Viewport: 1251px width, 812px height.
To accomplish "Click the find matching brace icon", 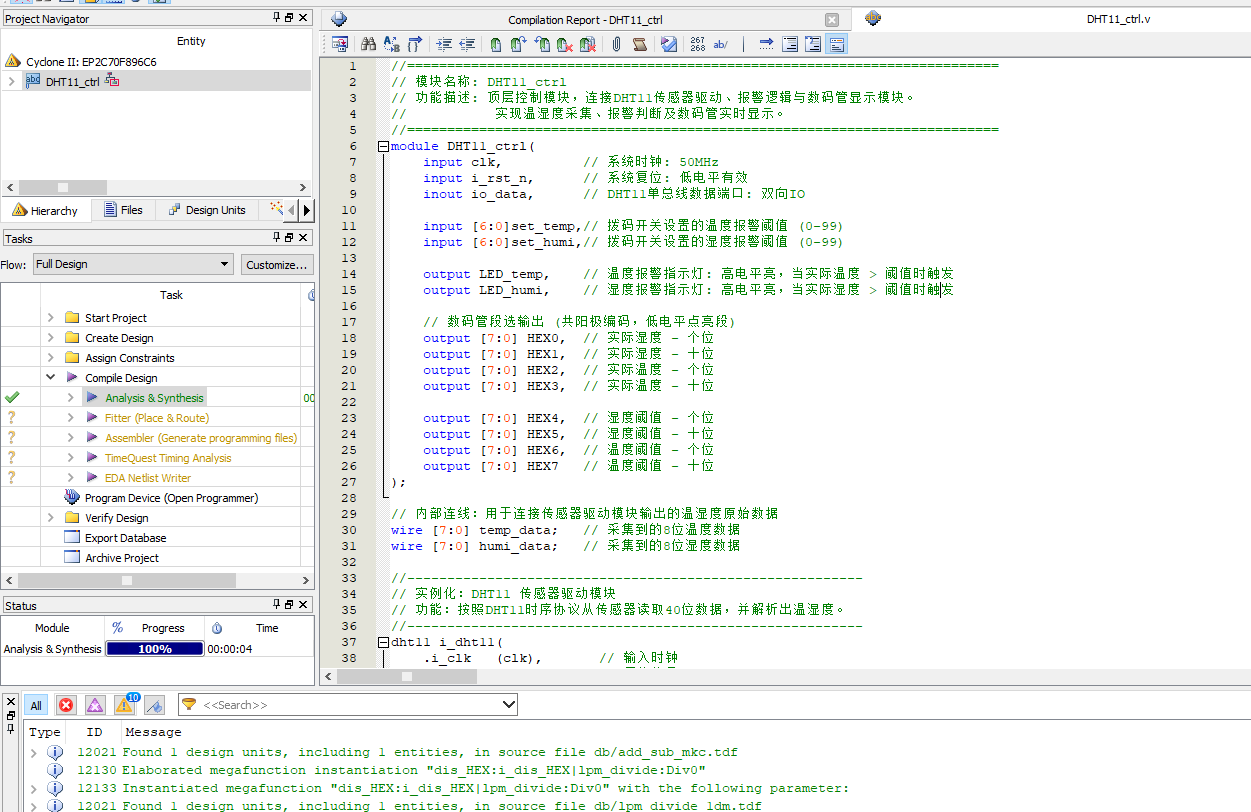I will click(414, 44).
